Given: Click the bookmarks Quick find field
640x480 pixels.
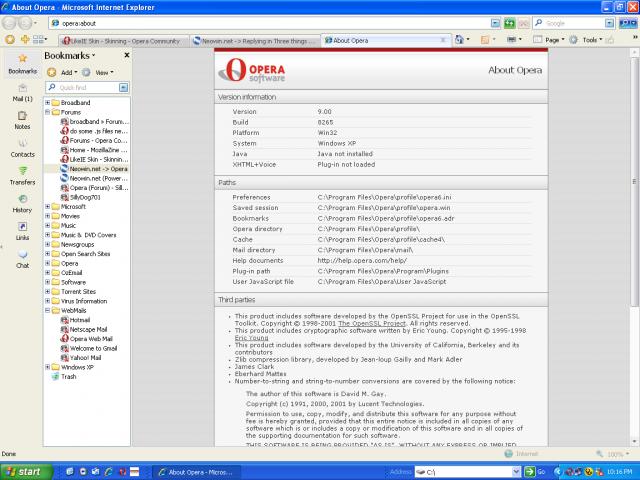Looking at the screenshot, I should coord(84,88).
